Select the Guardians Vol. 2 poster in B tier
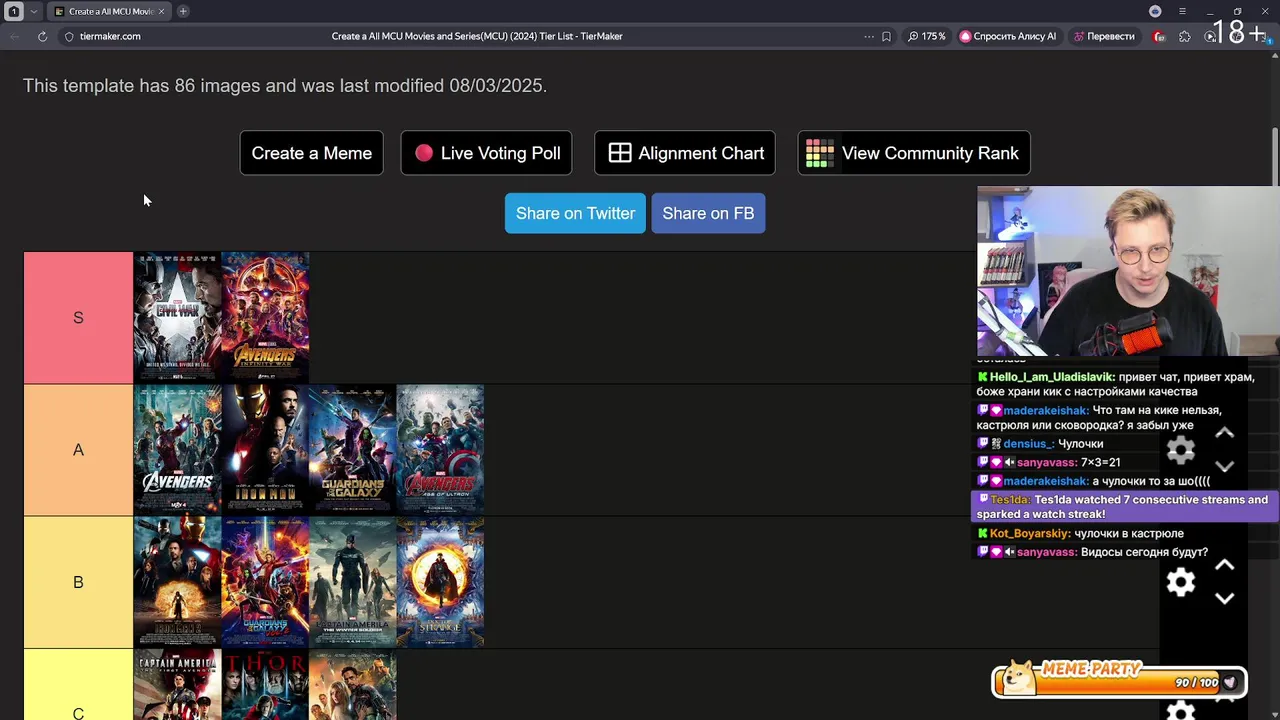Screen dimensions: 1280x720 265,582
